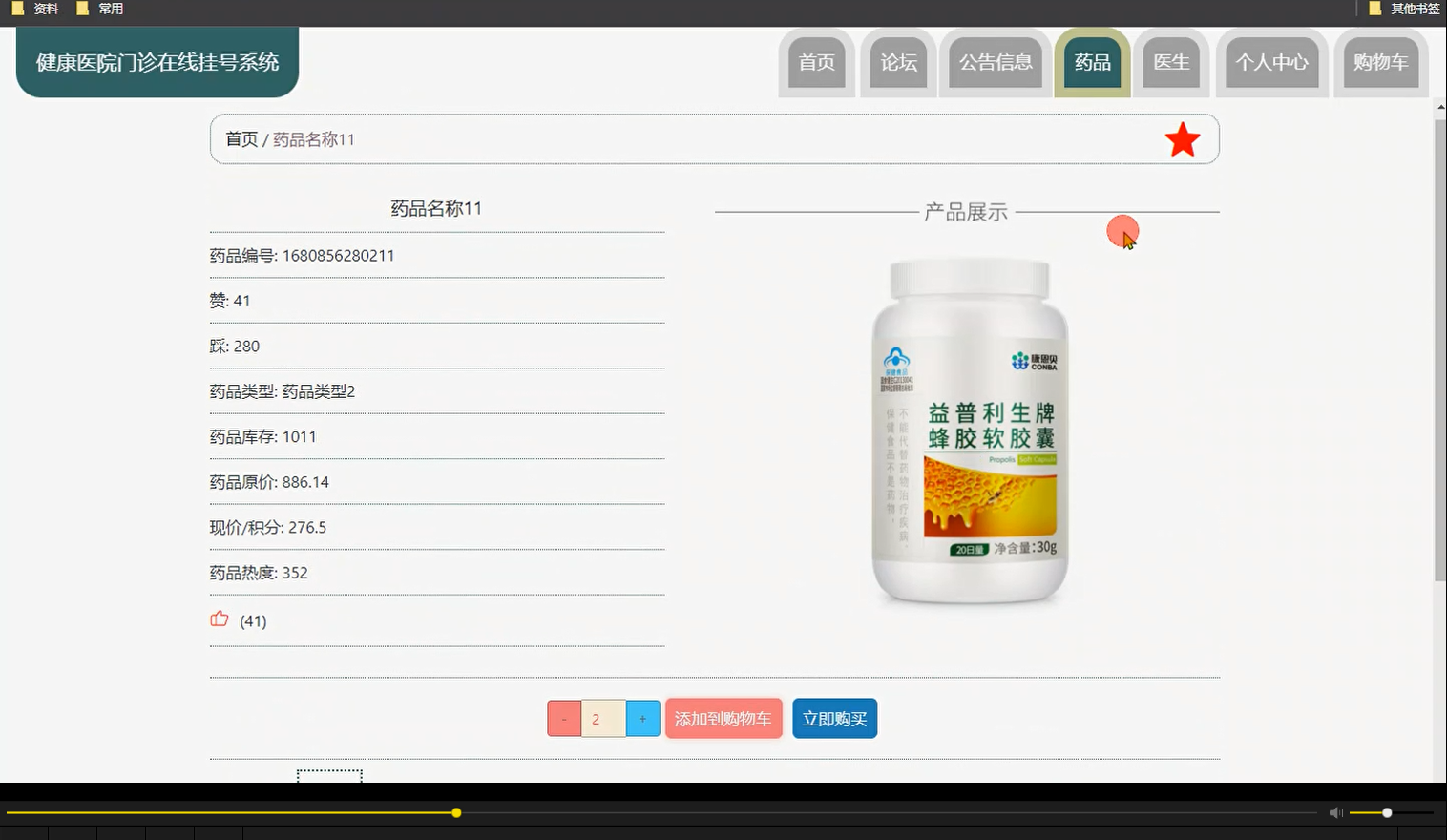
Task: Click the 添加到购物车 button
Action: [x=723, y=718]
